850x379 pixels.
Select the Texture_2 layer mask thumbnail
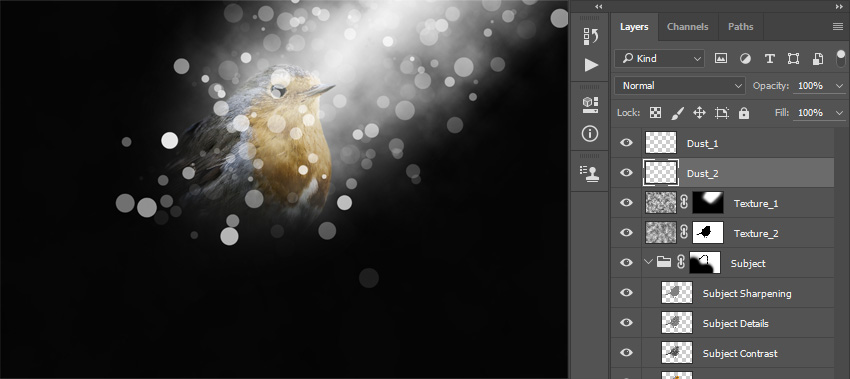point(708,233)
